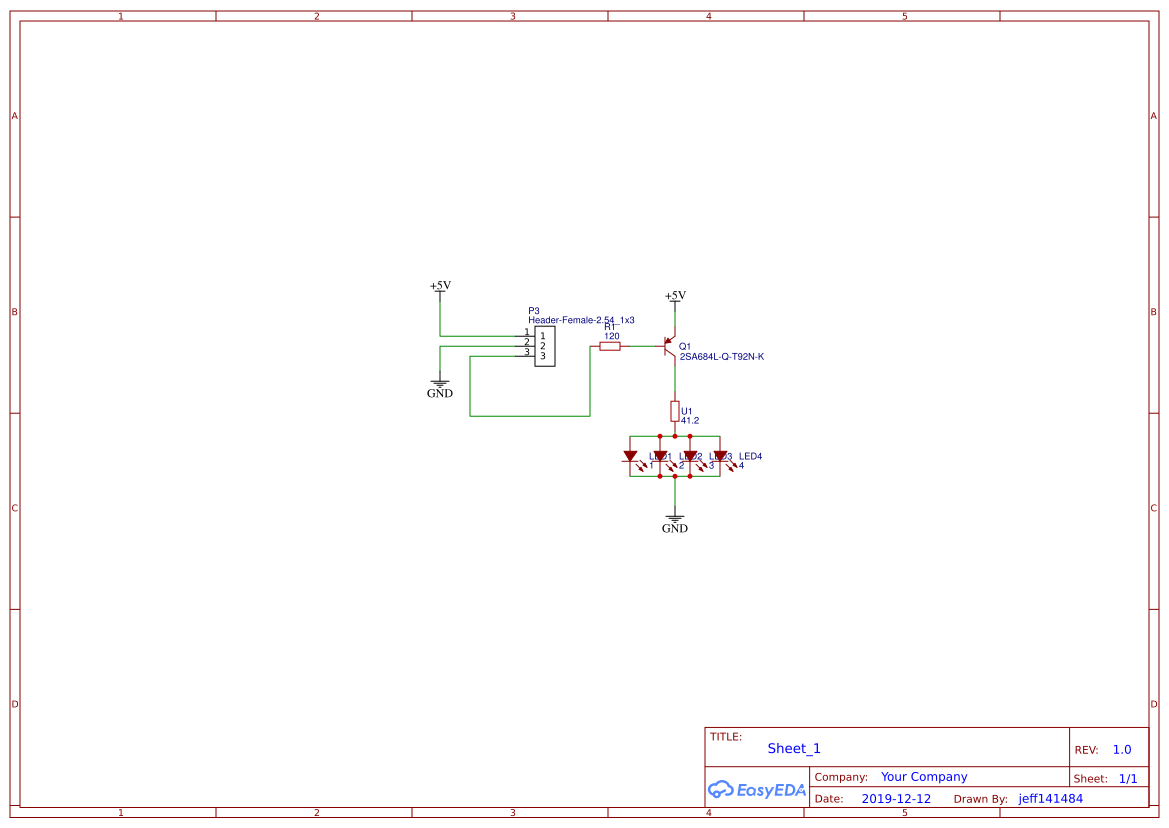Click the resistor U1 labeled 41.2
Image resolution: width=1169 pixels, height=828 pixels.
tap(674, 410)
